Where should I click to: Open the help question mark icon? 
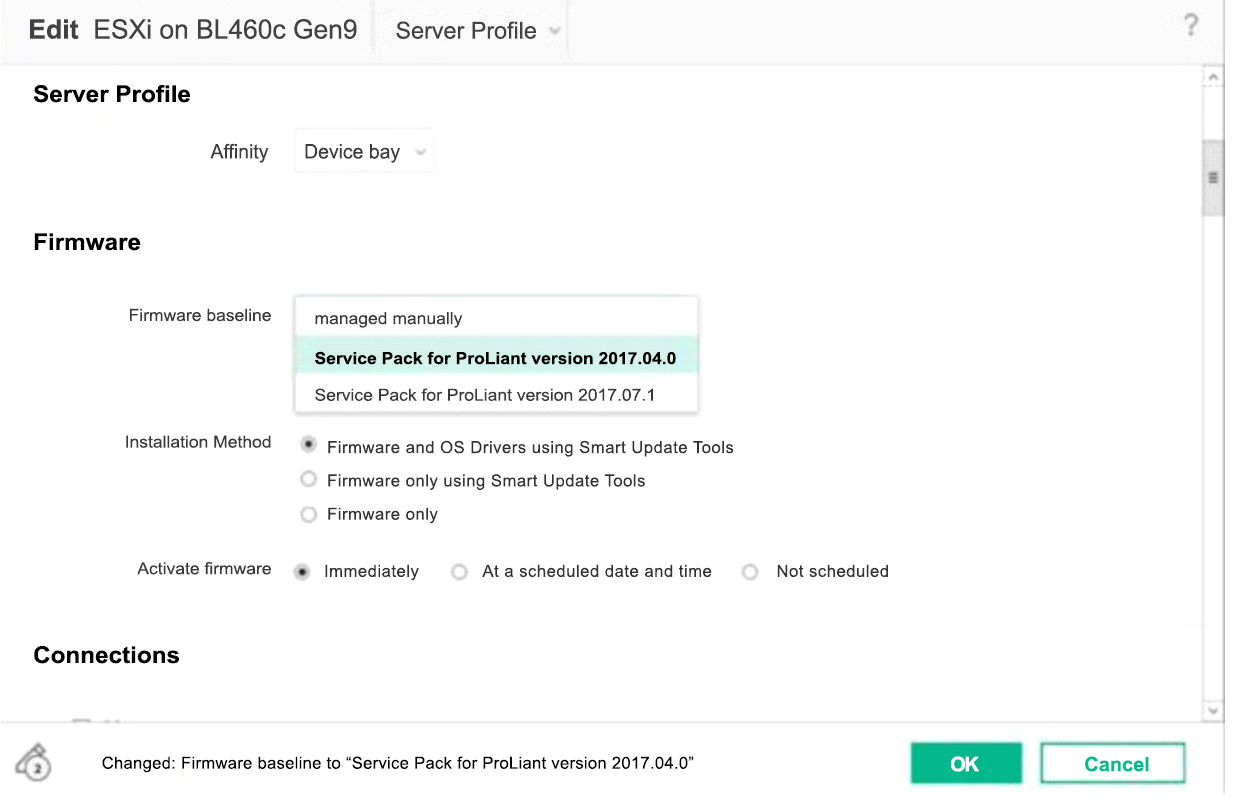click(1190, 27)
